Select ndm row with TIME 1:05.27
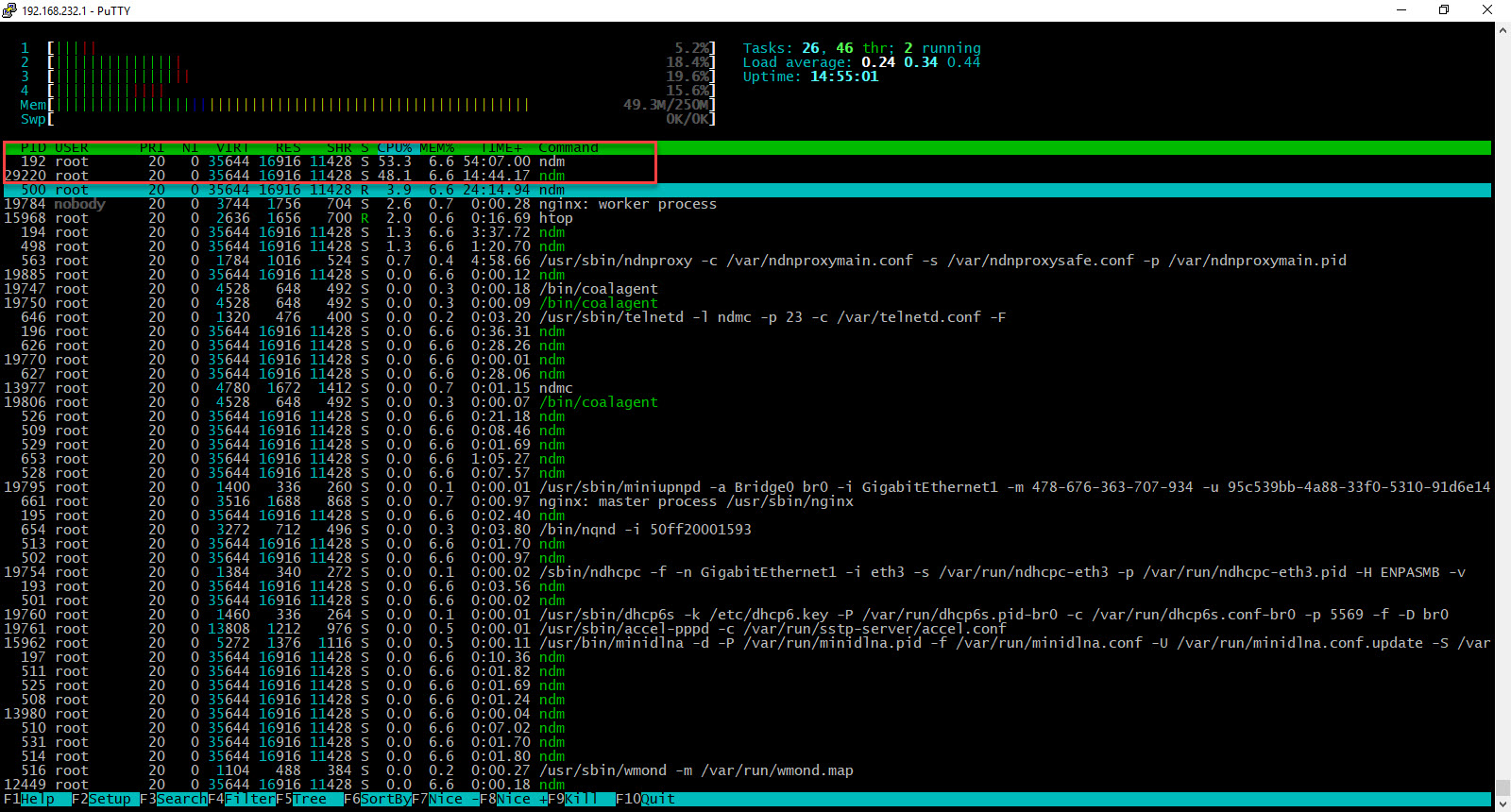Image resolution: width=1511 pixels, height=812 pixels. tap(747, 459)
